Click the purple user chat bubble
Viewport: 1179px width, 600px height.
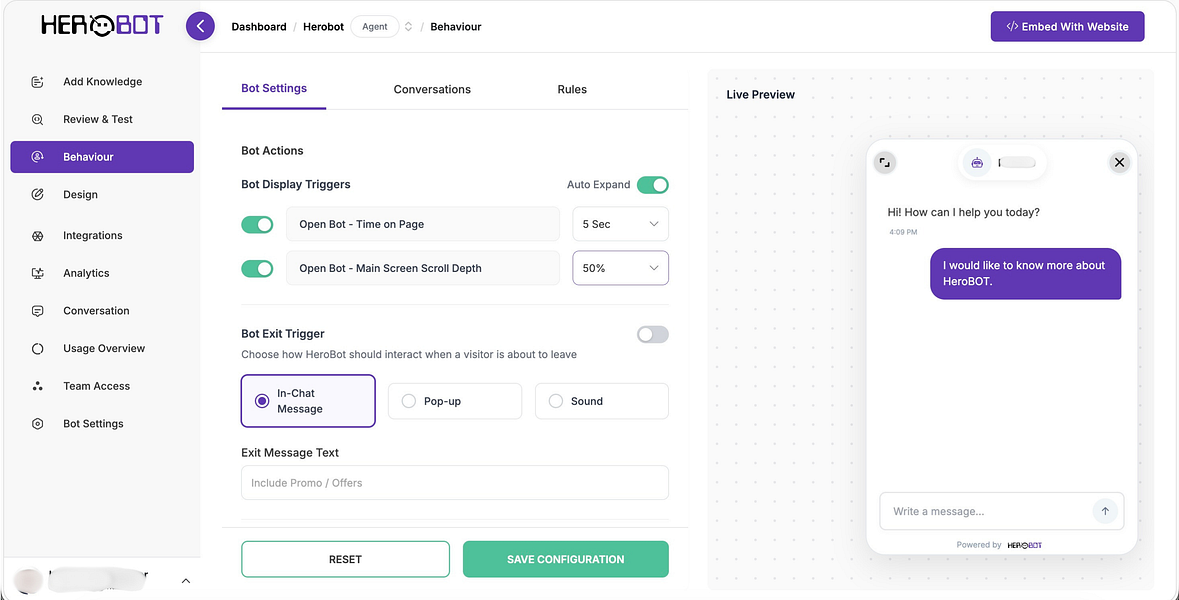click(1026, 274)
